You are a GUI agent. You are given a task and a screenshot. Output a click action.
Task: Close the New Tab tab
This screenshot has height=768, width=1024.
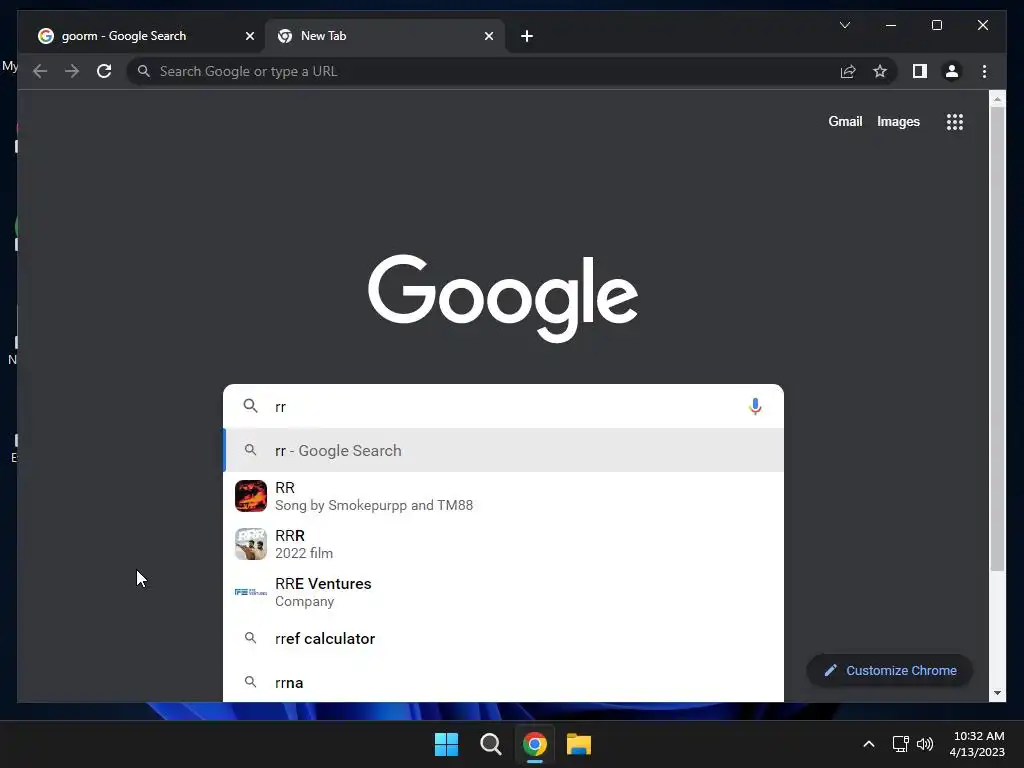pyautogui.click(x=488, y=36)
